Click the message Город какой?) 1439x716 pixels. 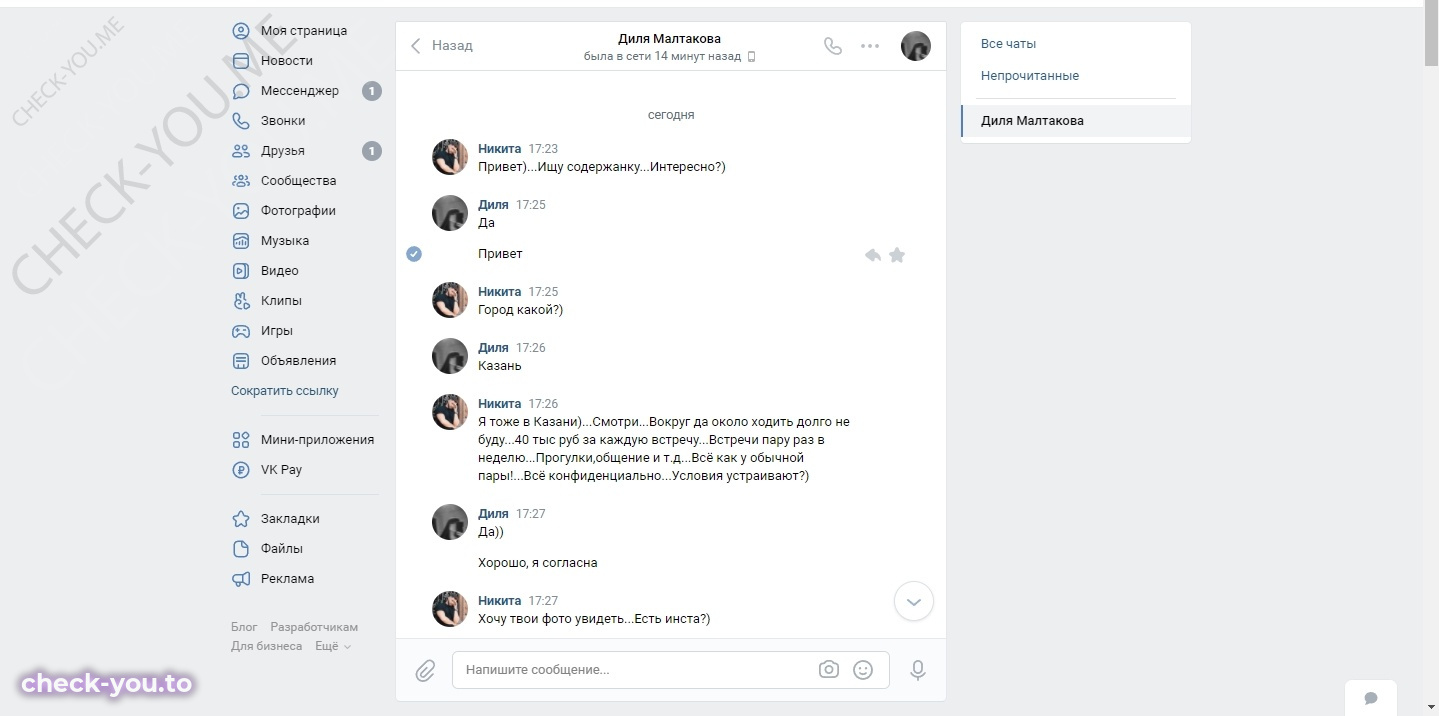(521, 310)
